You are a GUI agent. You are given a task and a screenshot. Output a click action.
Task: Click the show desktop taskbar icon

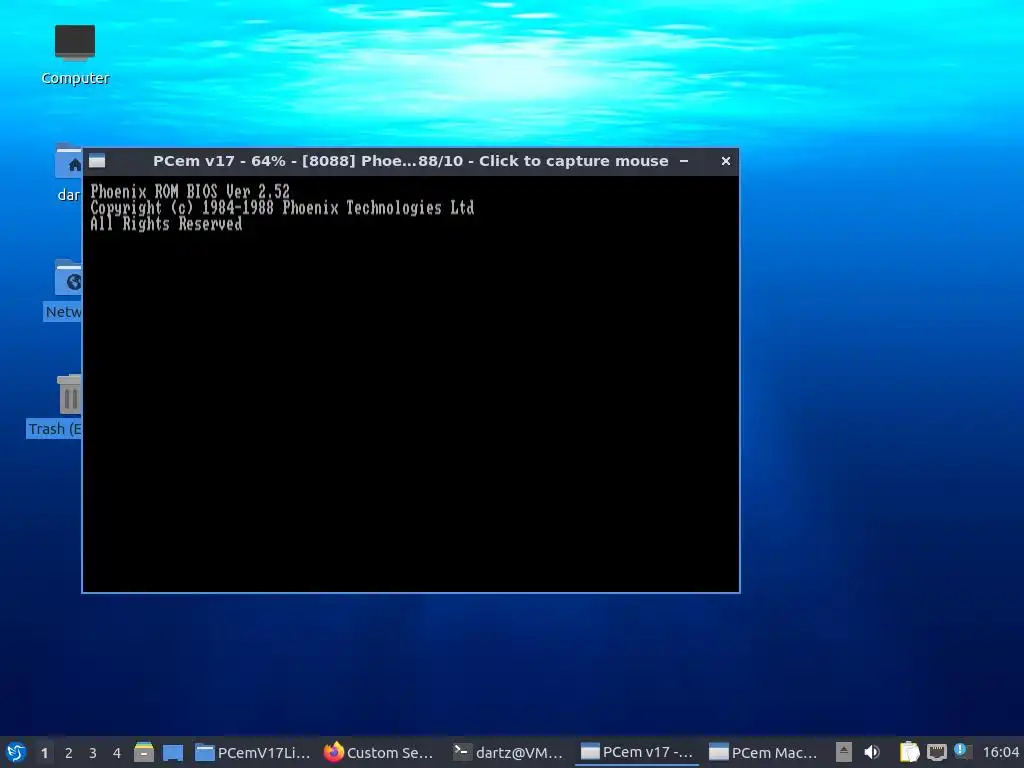coord(172,752)
